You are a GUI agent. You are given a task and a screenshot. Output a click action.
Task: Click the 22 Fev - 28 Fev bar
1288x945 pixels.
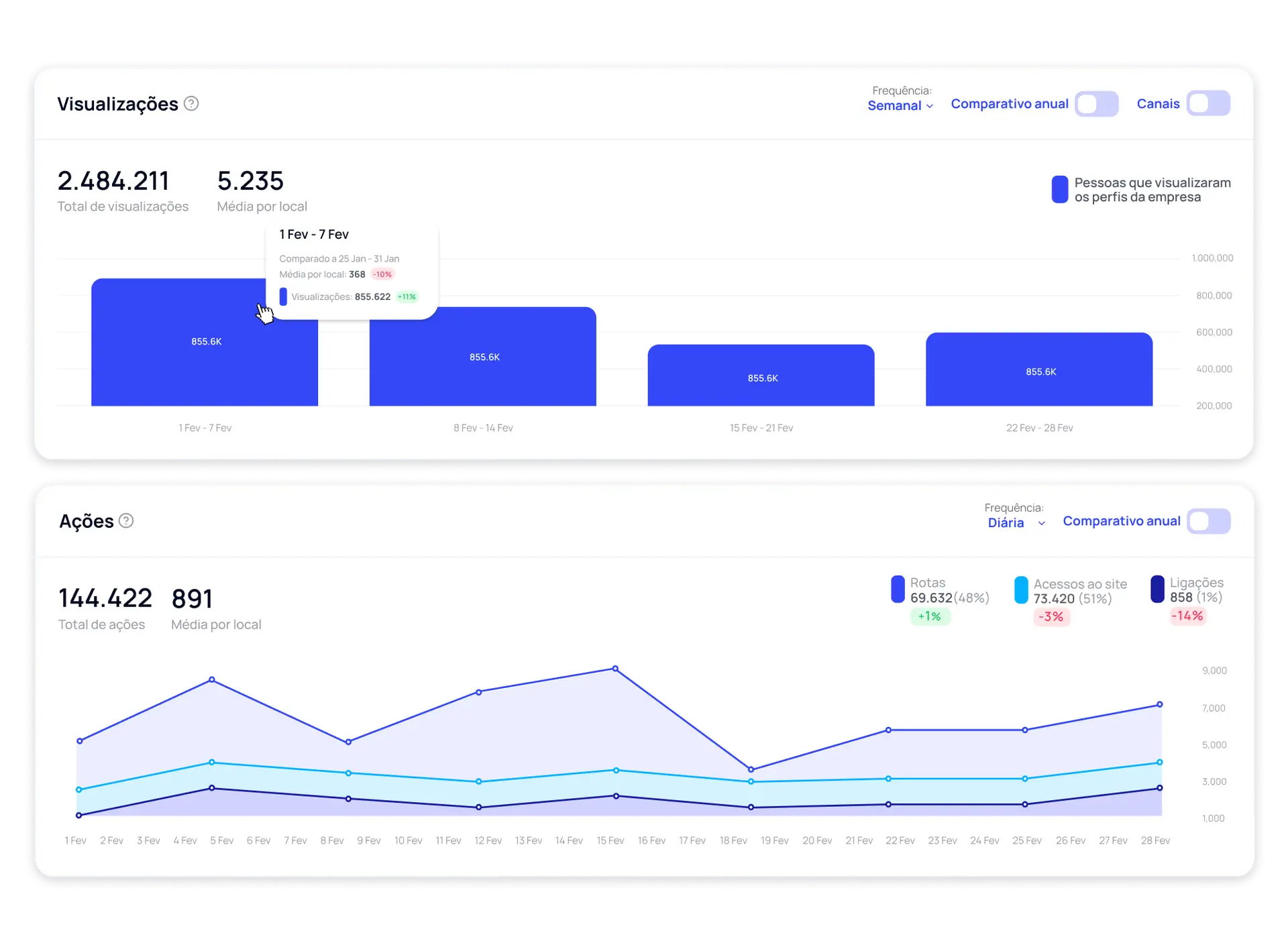[1039, 370]
